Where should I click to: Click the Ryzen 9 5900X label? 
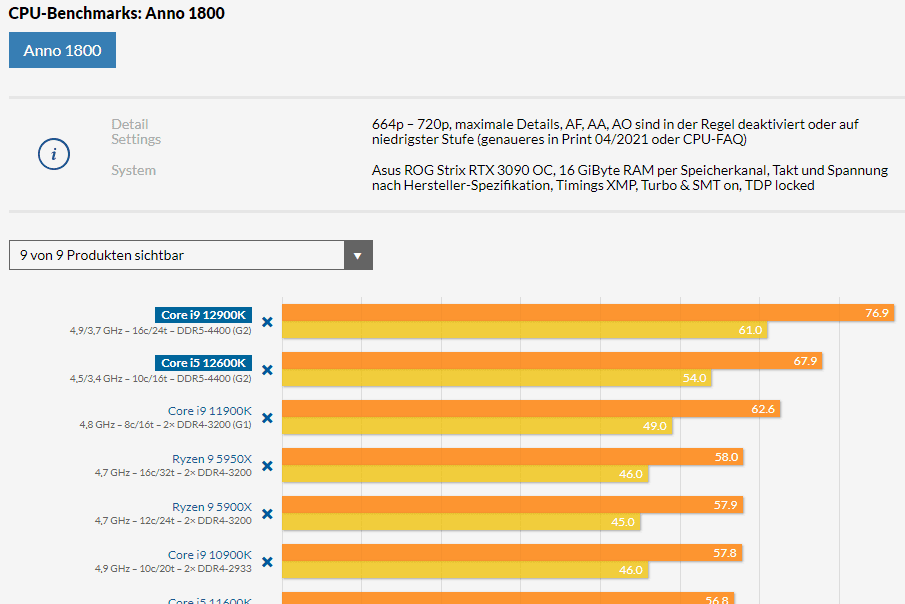coord(211,507)
